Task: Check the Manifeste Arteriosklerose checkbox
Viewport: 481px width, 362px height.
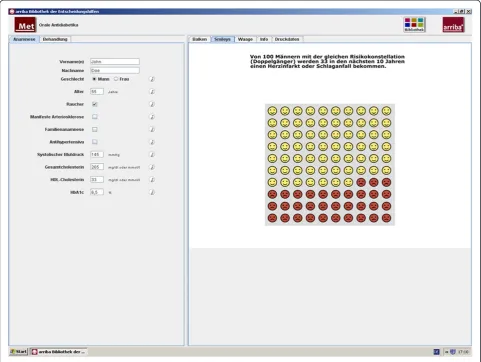Action: (x=95, y=117)
